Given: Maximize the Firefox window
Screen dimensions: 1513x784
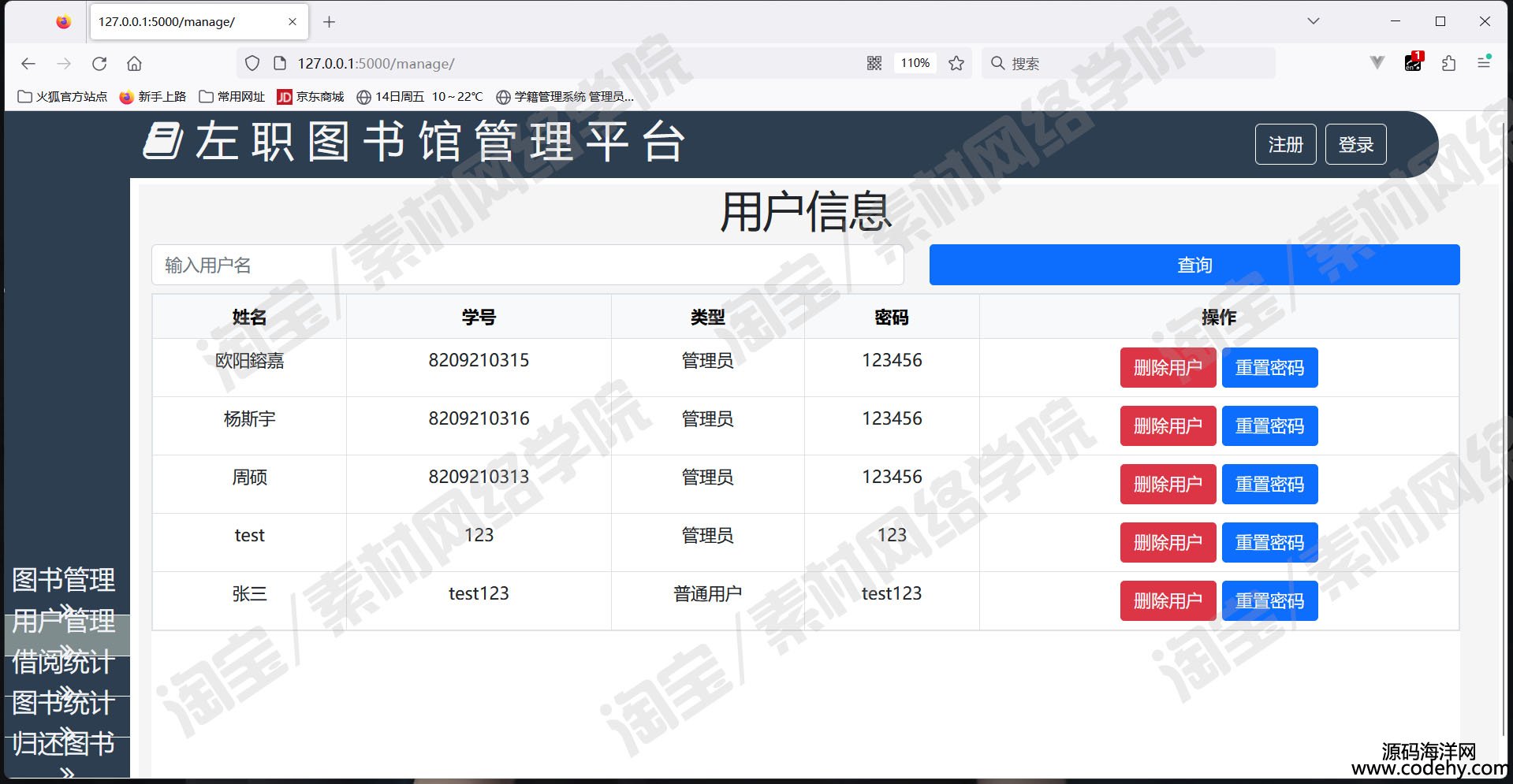Looking at the screenshot, I should click(1440, 21).
